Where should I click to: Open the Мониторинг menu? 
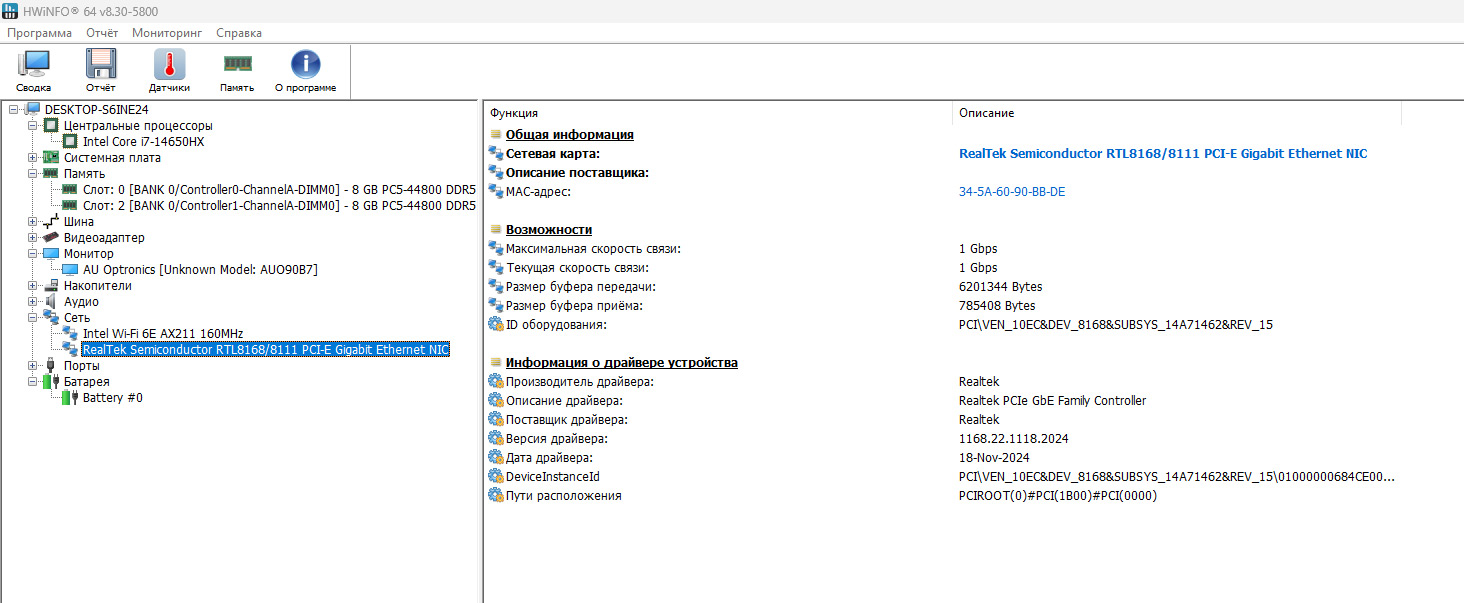(x=167, y=33)
